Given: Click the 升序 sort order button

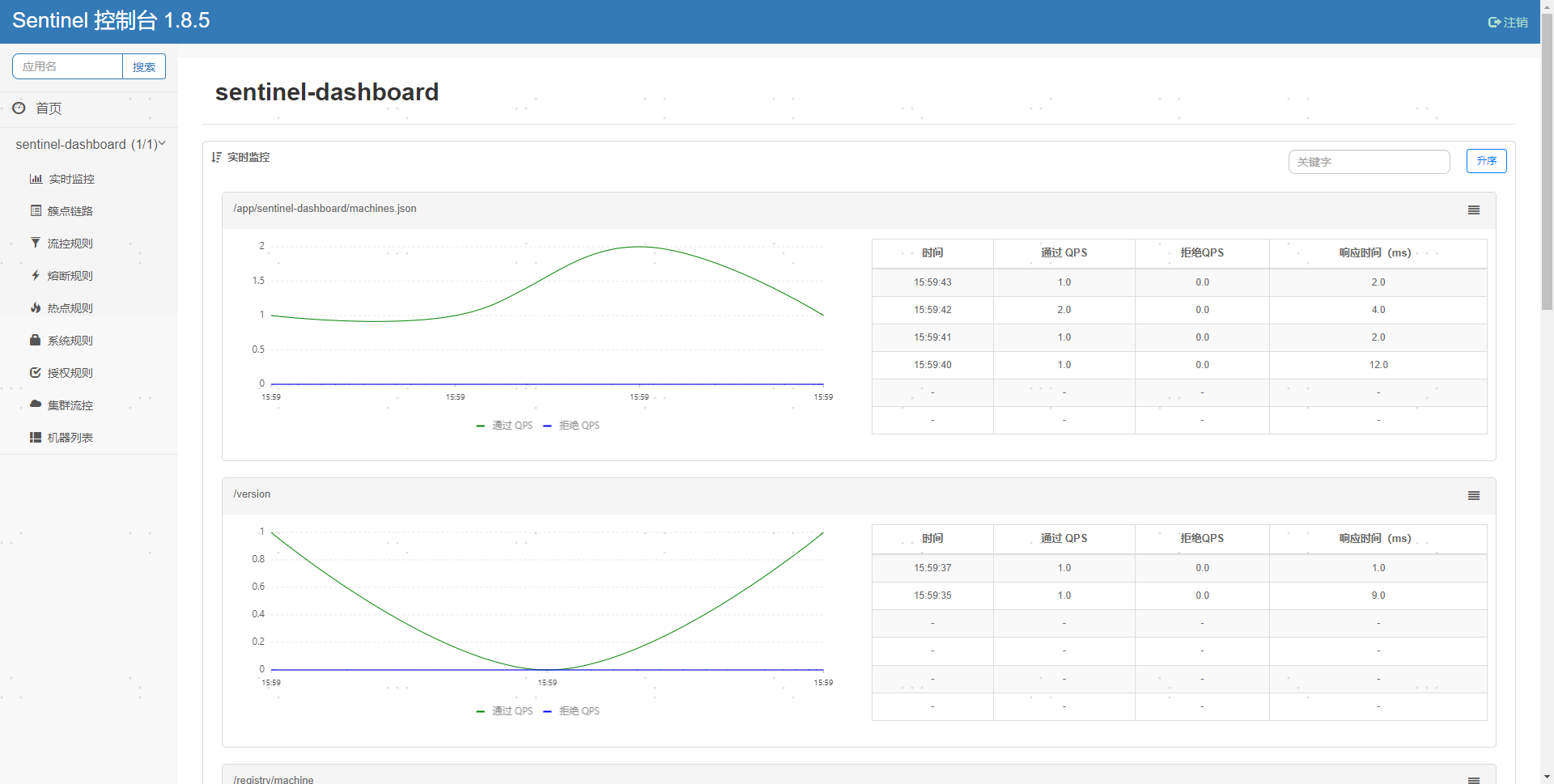Looking at the screenshot, I should (x=1486, y=161).
